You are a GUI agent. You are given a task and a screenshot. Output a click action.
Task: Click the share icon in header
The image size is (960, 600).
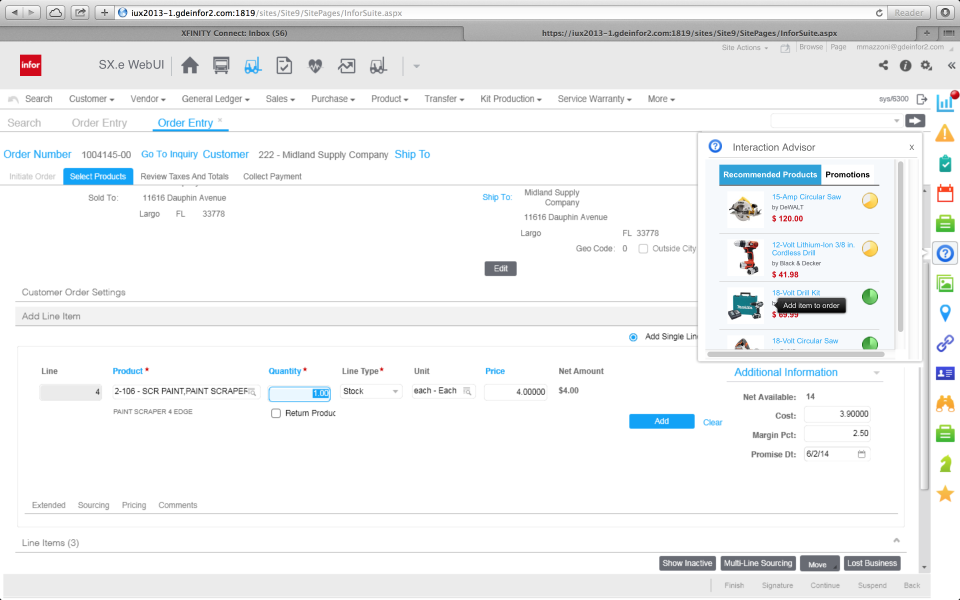883,65
